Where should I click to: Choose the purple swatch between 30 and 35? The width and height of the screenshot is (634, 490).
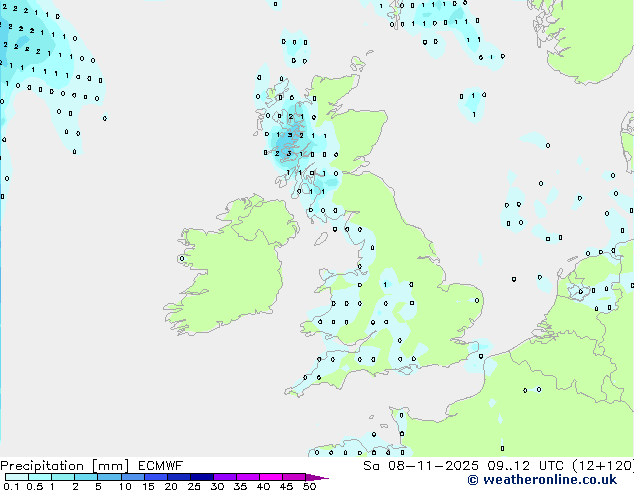(227, 478)
